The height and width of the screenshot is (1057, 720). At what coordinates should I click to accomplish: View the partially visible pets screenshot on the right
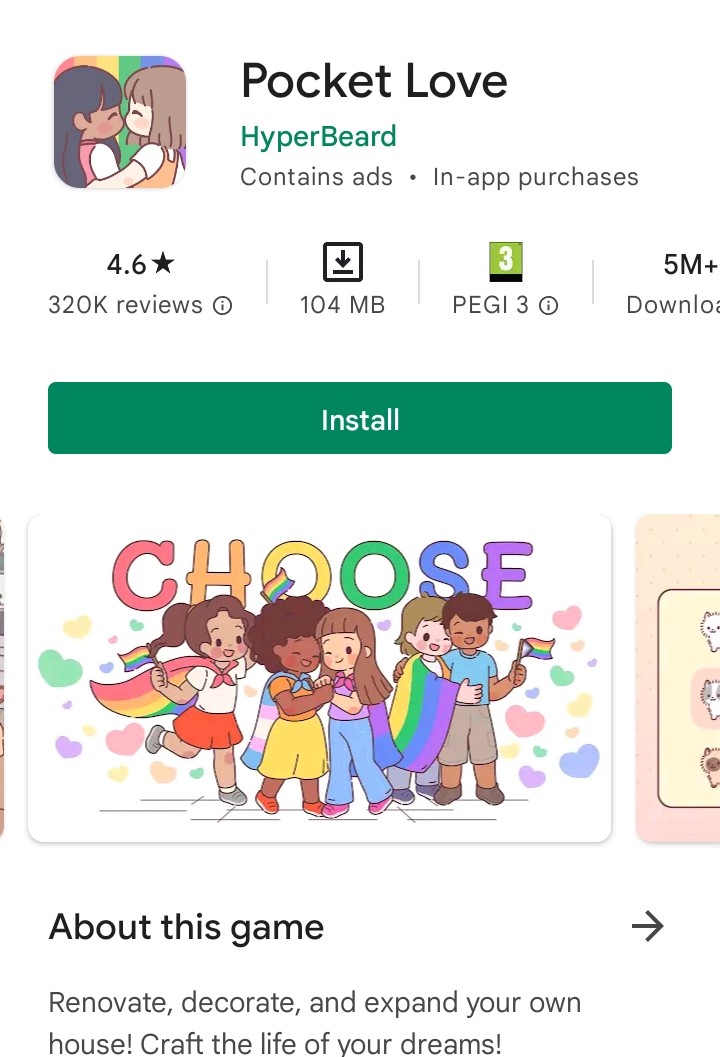(x=678, y=678)
